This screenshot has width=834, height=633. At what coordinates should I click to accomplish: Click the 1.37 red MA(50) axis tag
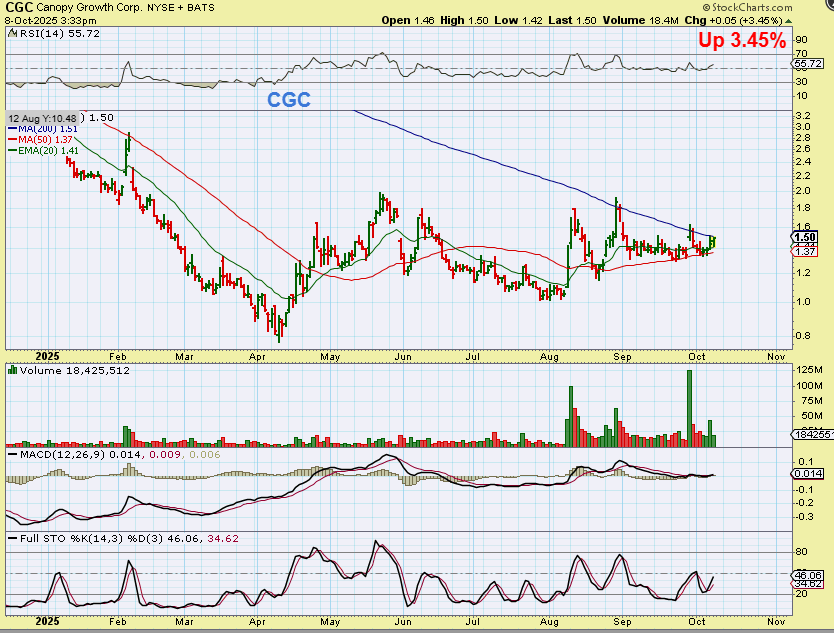(x=806, y=251)
